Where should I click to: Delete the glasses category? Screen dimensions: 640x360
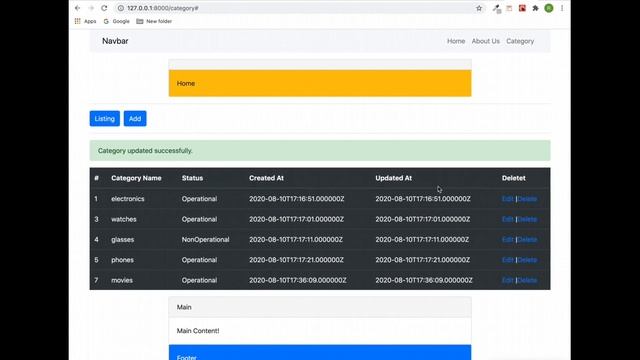[527, 240]
